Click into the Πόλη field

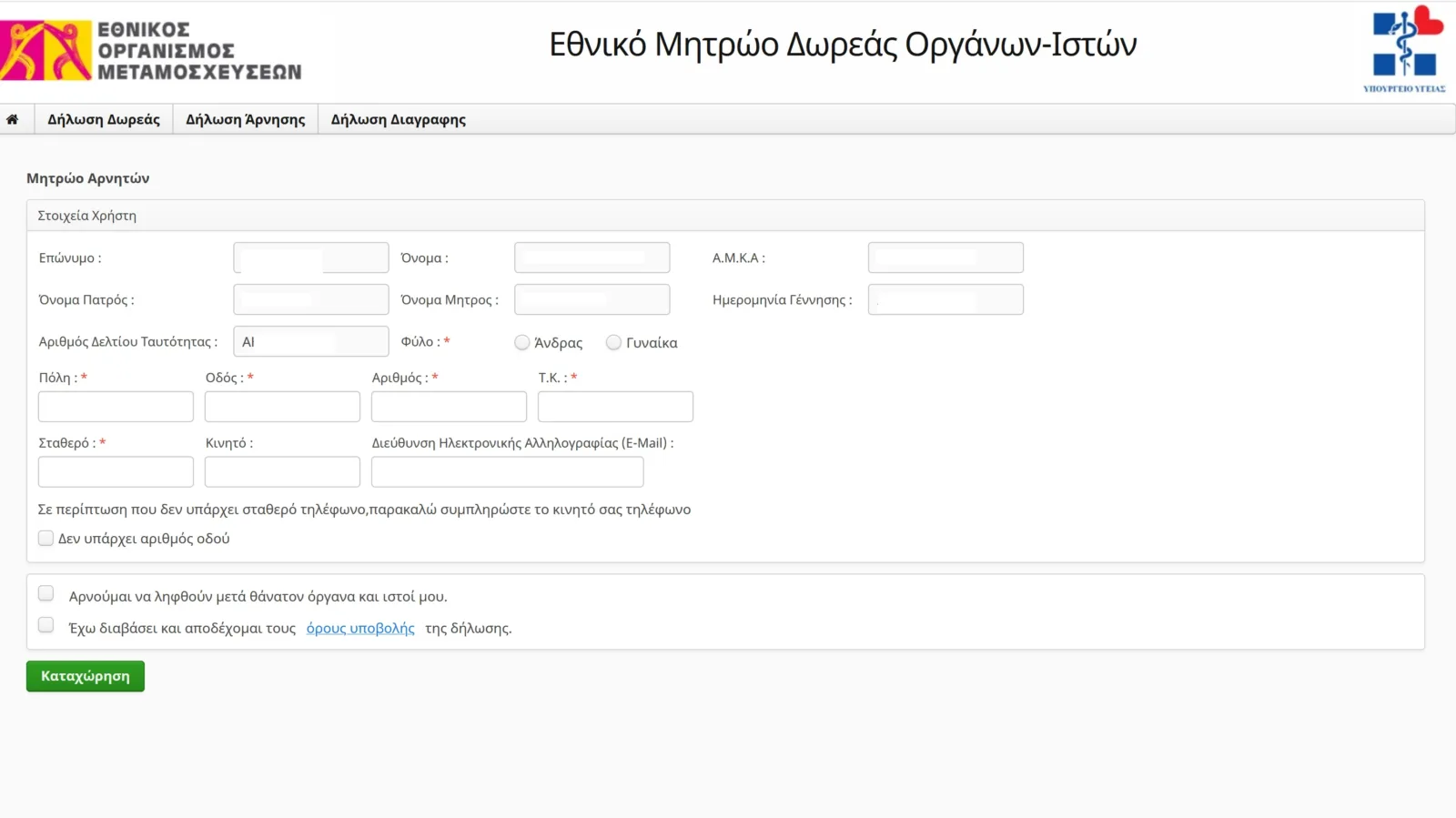[x=116, y=407]
